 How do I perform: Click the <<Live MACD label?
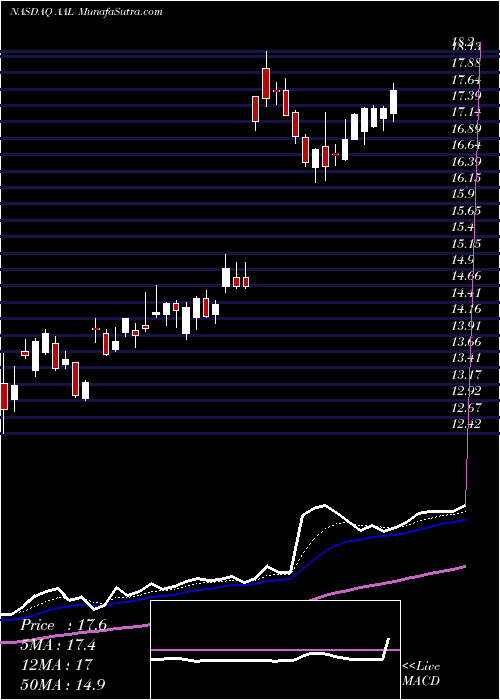click(x=421, y=673)
